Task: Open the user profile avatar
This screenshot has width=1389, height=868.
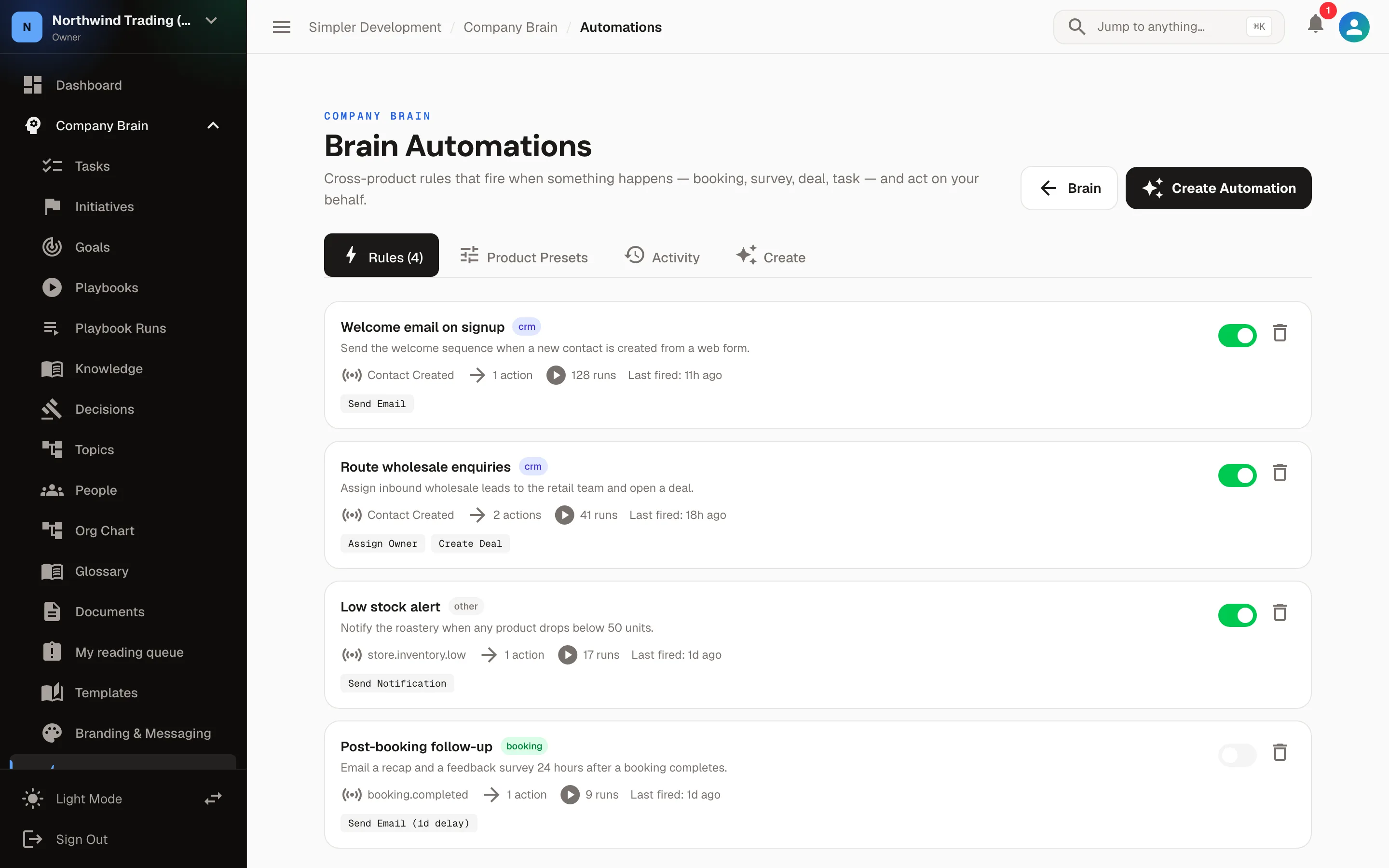Action: coord(1353,27)
